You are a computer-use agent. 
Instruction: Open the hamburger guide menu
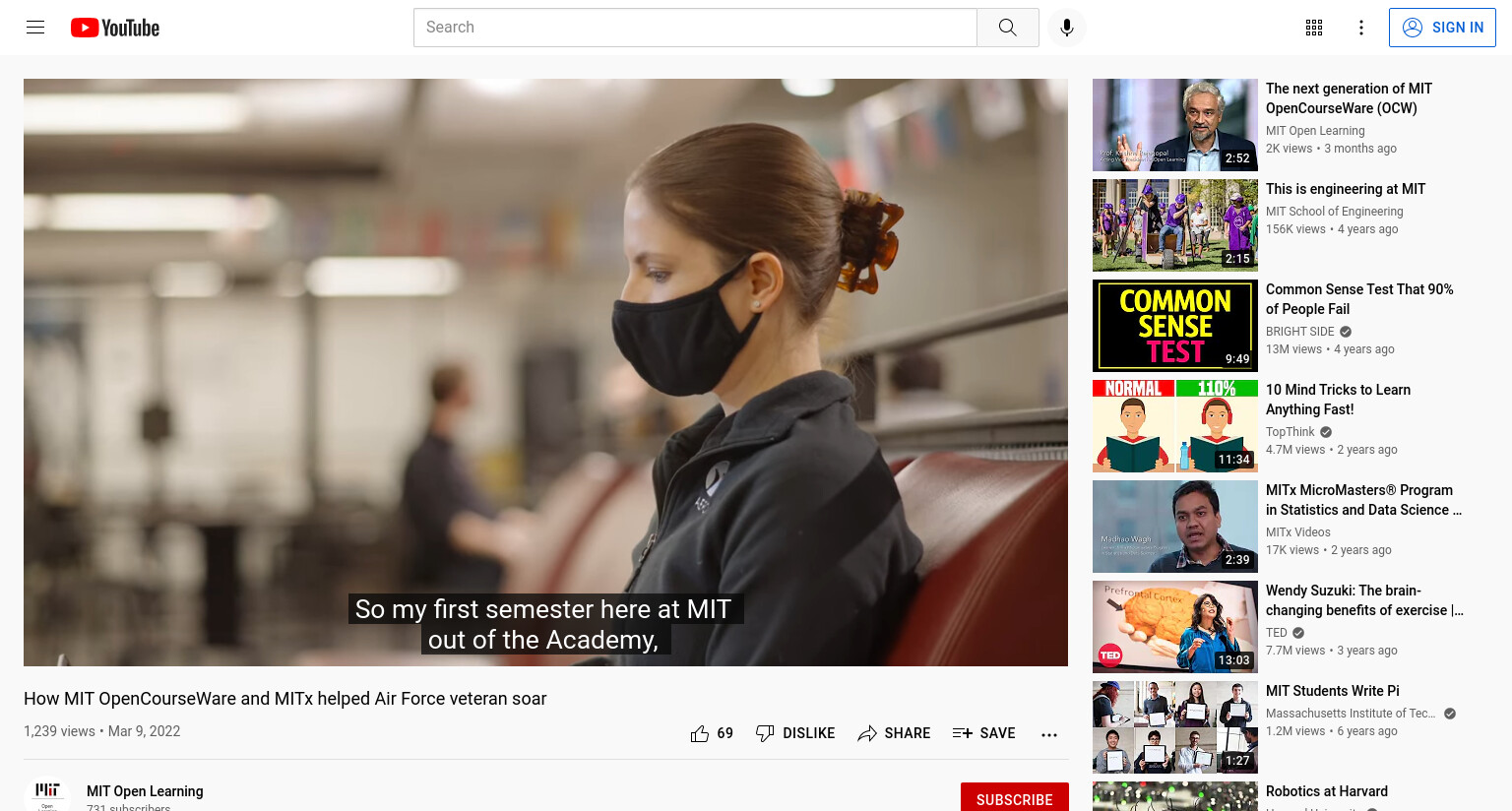tap(35, 28)
